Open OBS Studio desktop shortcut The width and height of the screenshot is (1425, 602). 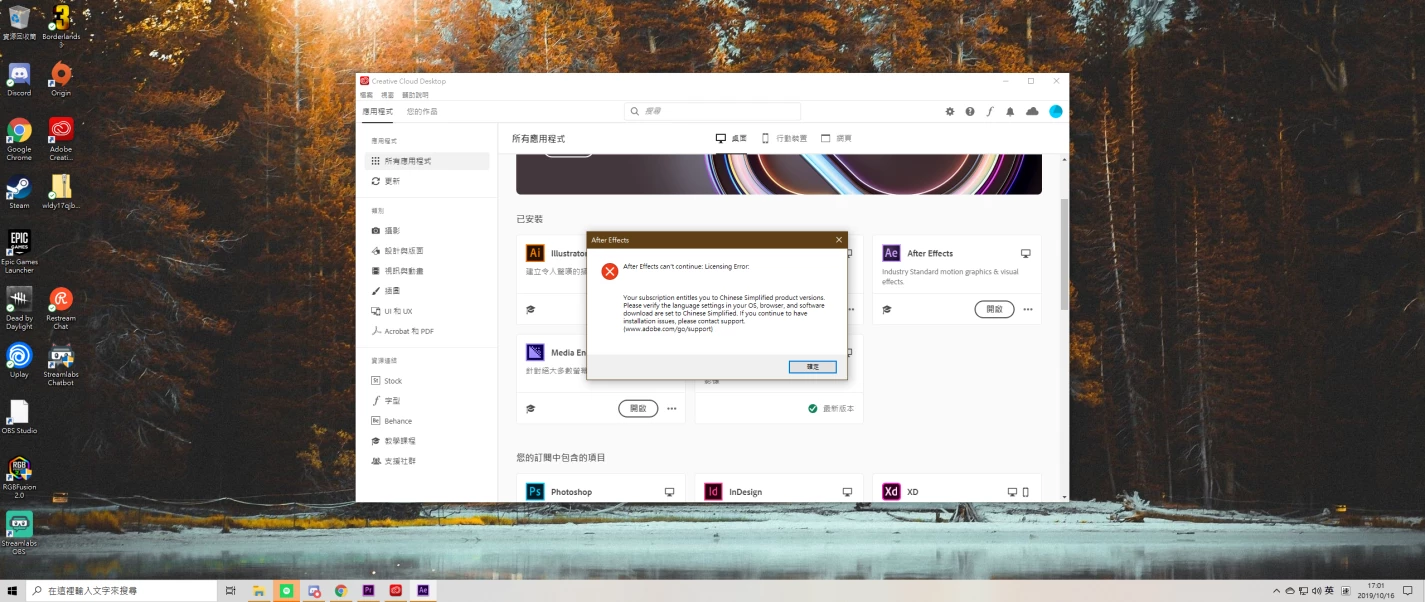(x=19, y=418)
